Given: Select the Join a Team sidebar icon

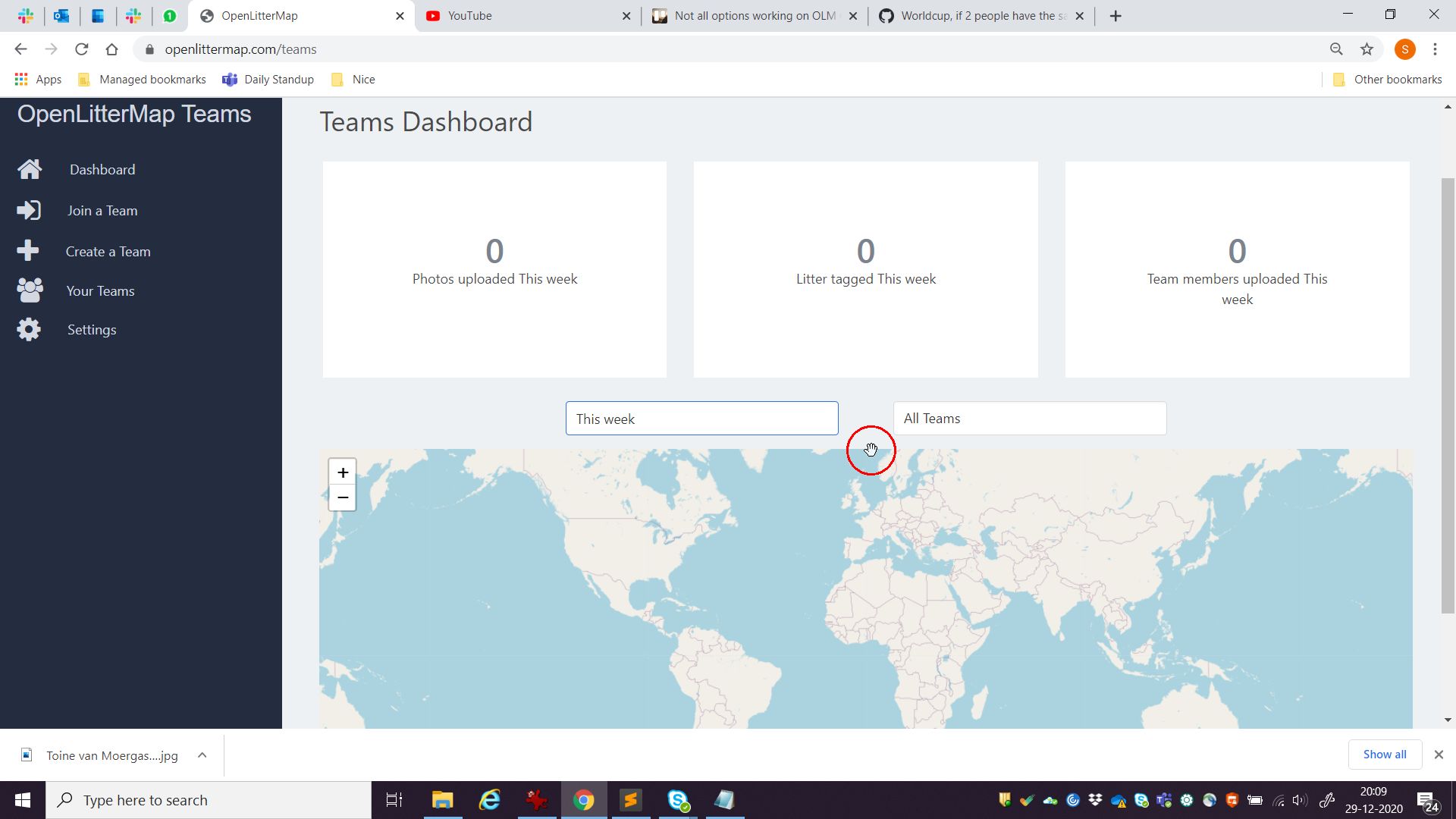Looking at the screenshot, I should click(x=29, y=210).
